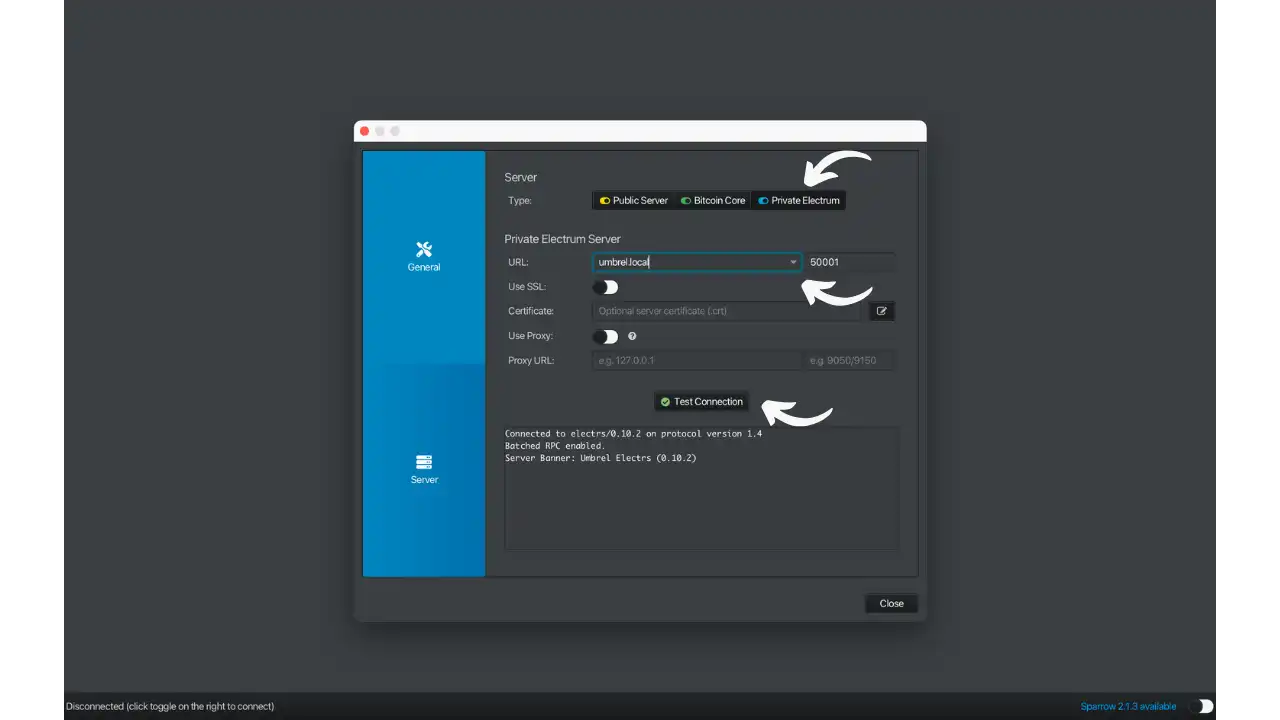Click the red window close button
1280x720 pixels.
[x=364, y=131]
